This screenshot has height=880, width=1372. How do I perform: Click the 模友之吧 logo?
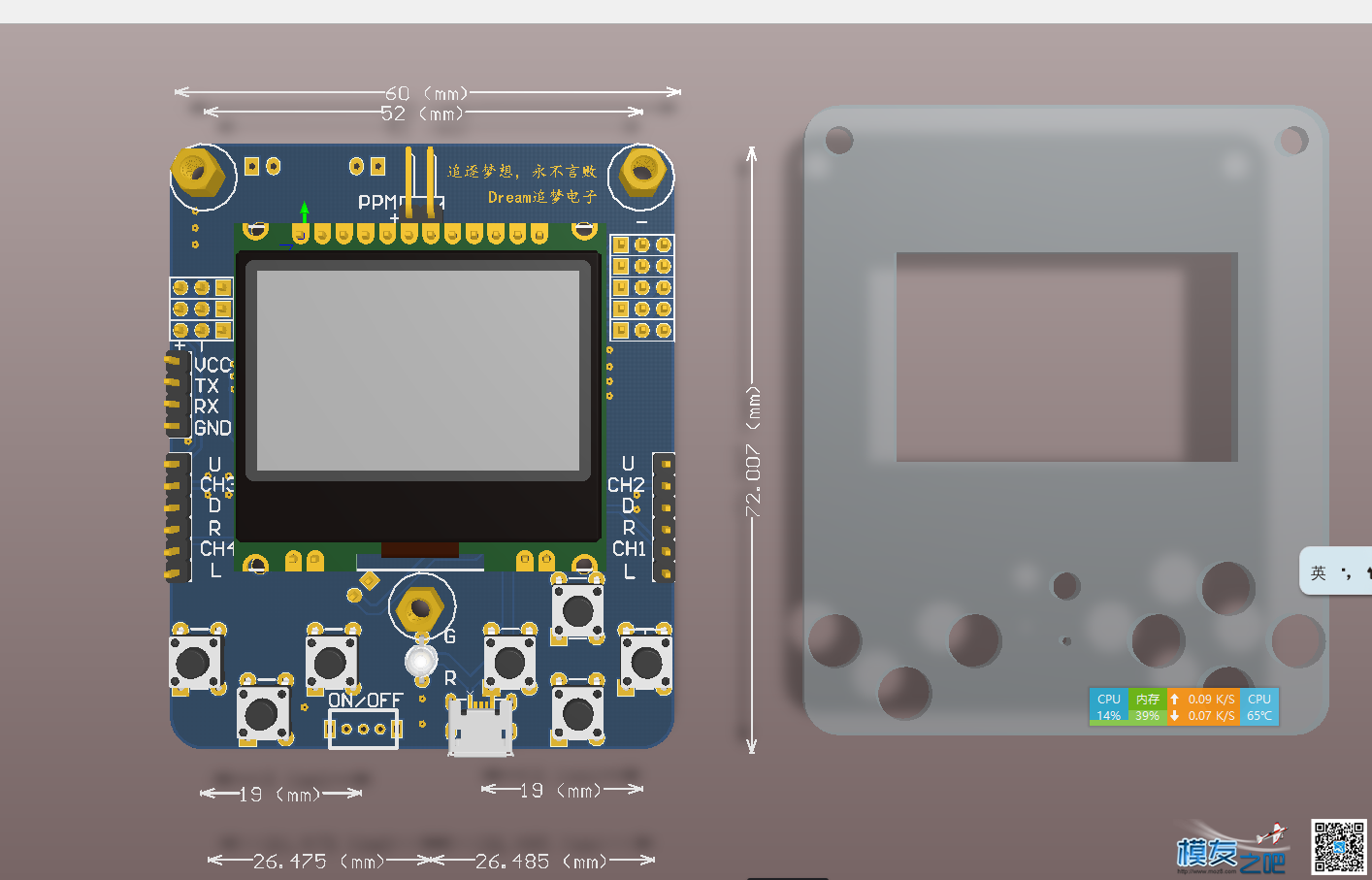coord(1230,849)
